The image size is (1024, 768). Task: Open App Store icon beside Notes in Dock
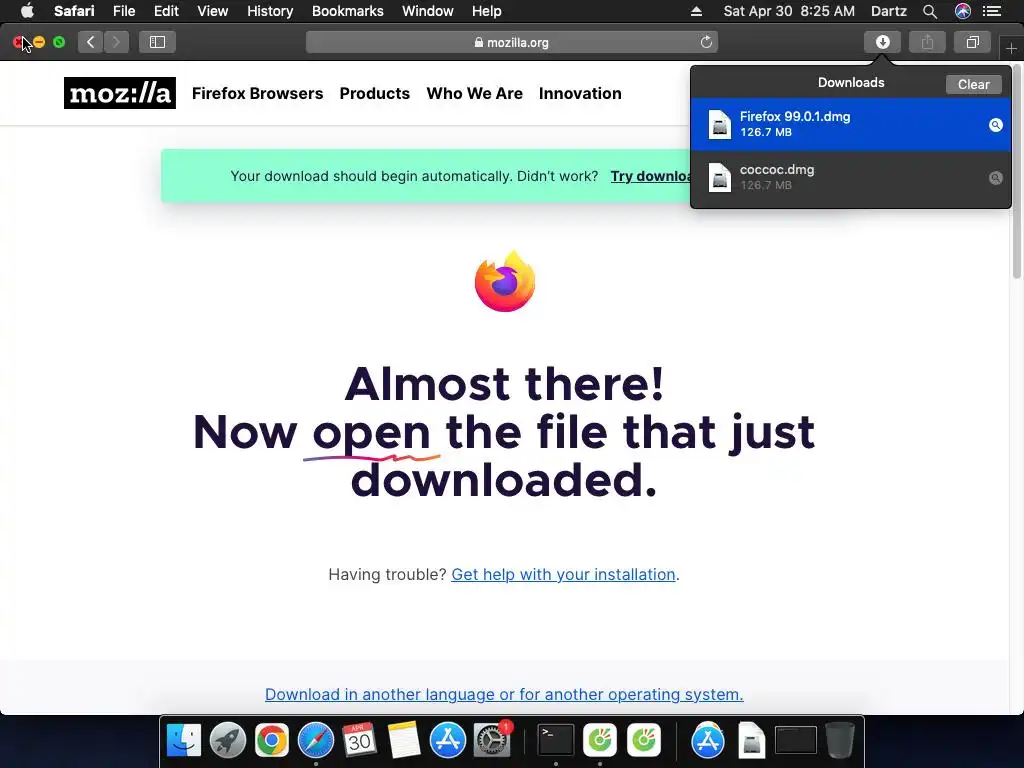pos(447,741)
